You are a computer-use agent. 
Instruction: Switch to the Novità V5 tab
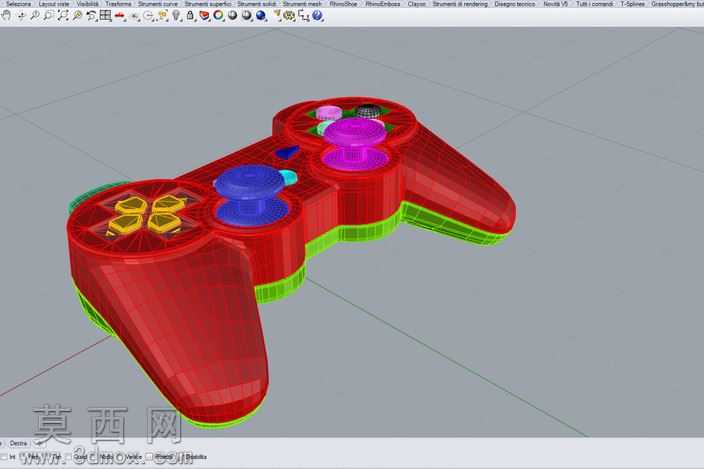555,4
